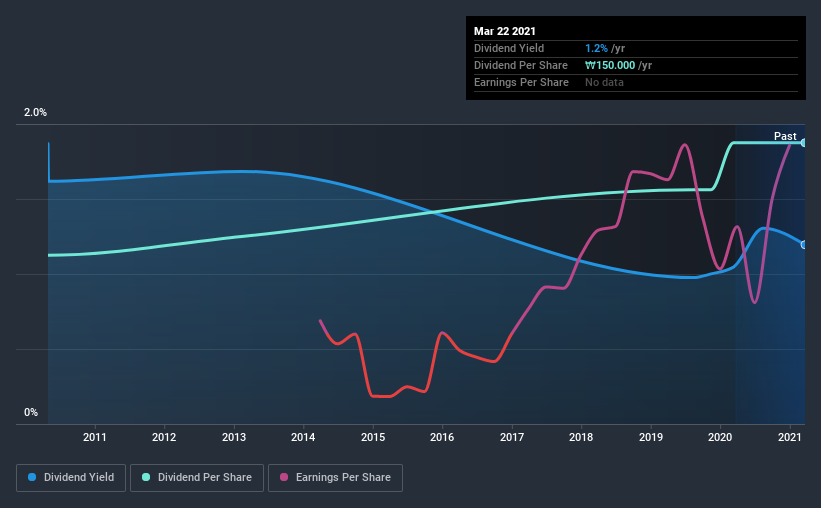Toggle the Earnings Per Share legend button
Viewport: 821px width, 508px height.
(x=335, y=478)
